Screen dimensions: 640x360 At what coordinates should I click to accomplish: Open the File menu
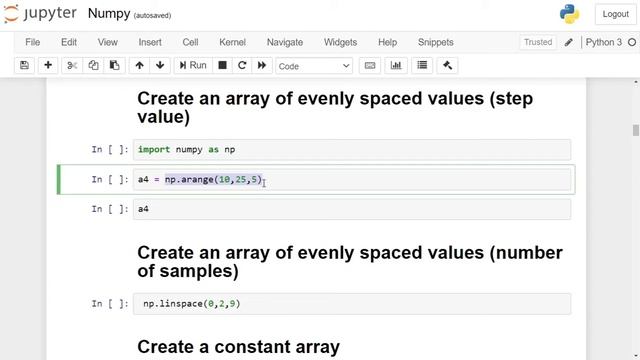pos(33,42)
